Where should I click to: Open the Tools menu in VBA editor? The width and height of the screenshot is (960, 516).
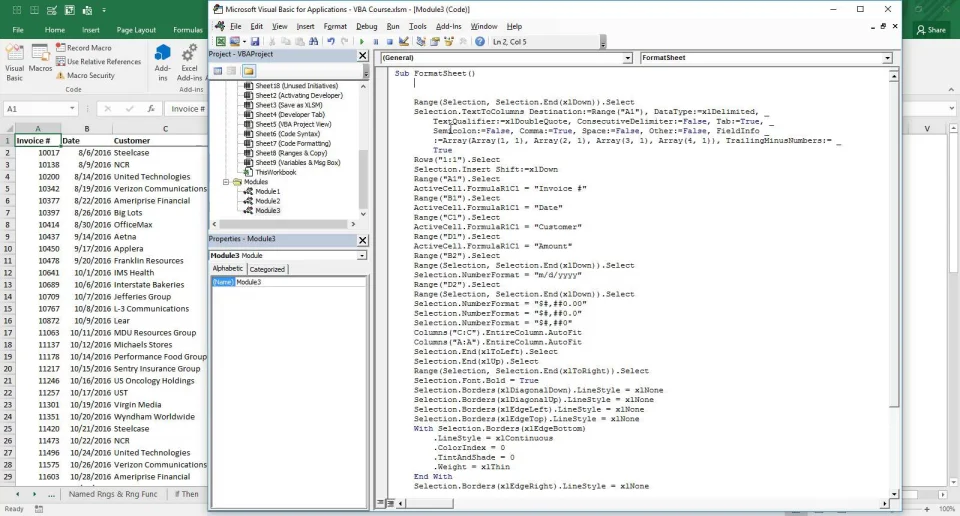[418, 26]
